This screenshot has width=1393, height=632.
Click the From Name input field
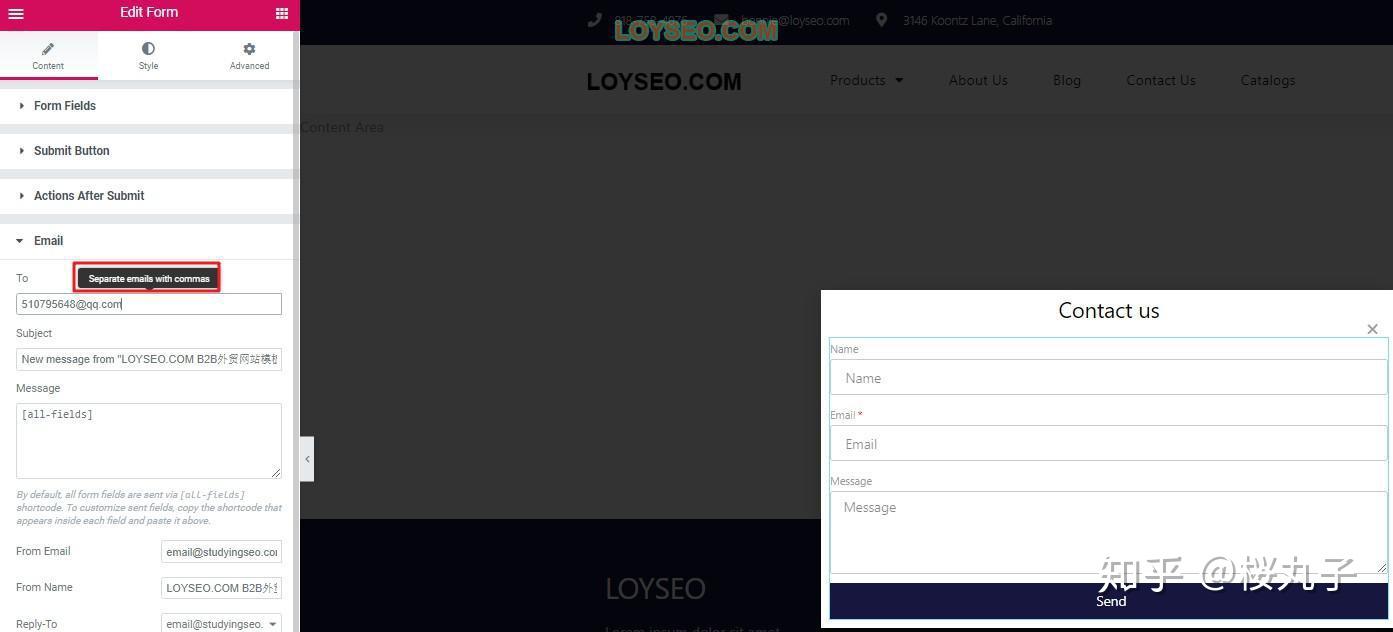click(x=221, y=588)
